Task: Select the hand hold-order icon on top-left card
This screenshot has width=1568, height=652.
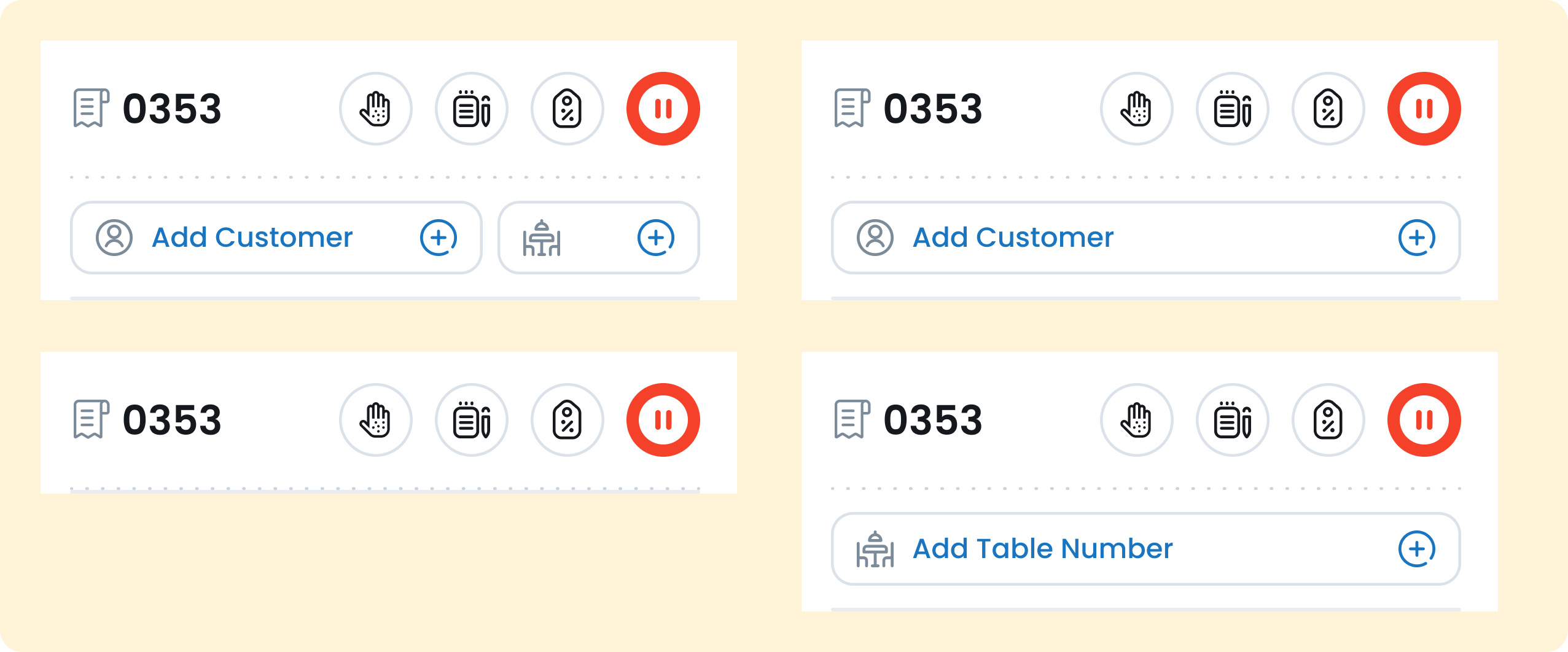Action: pyautogui.click(x=375, y=108)
